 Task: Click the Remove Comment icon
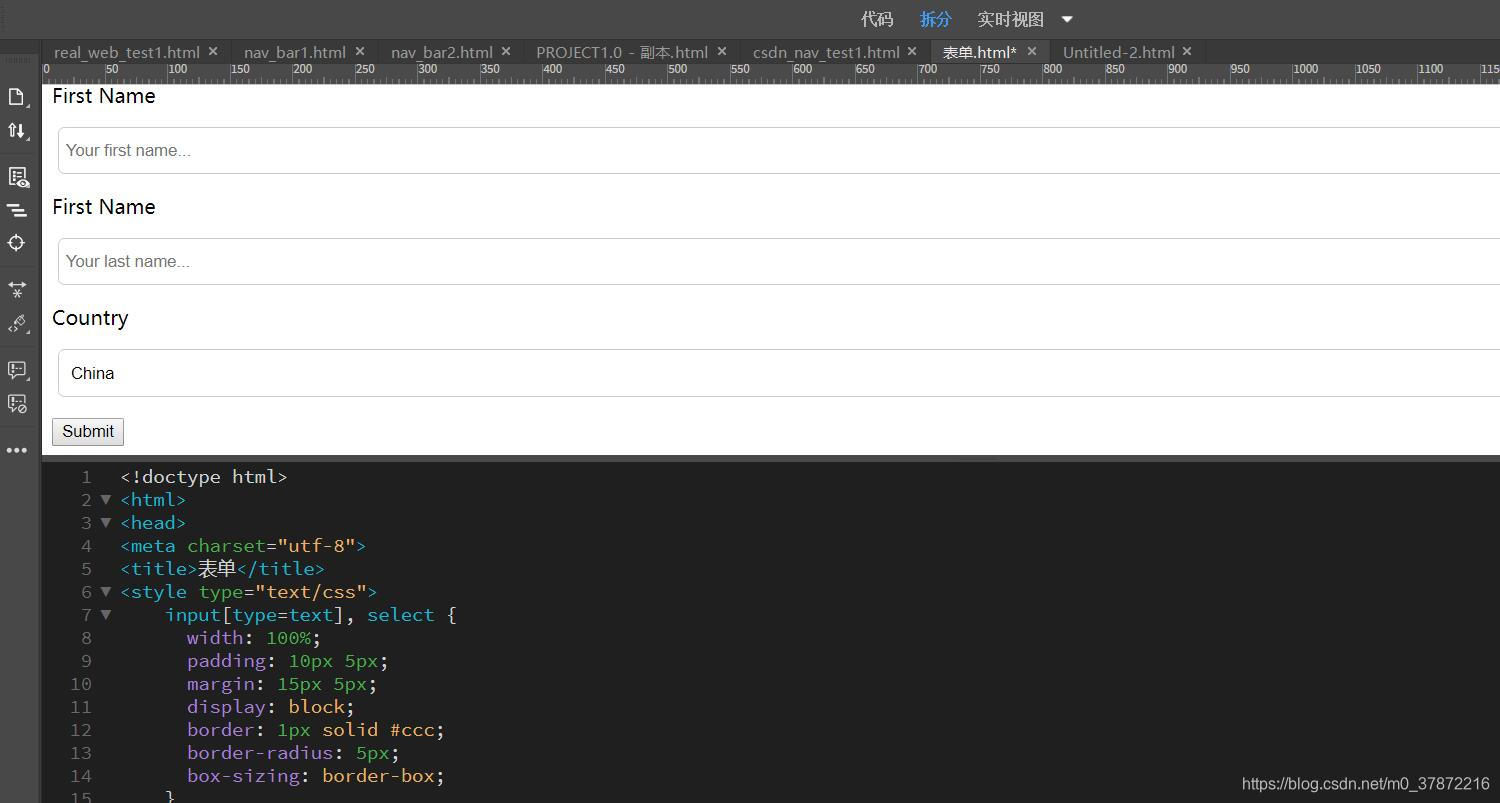(17, 404)
